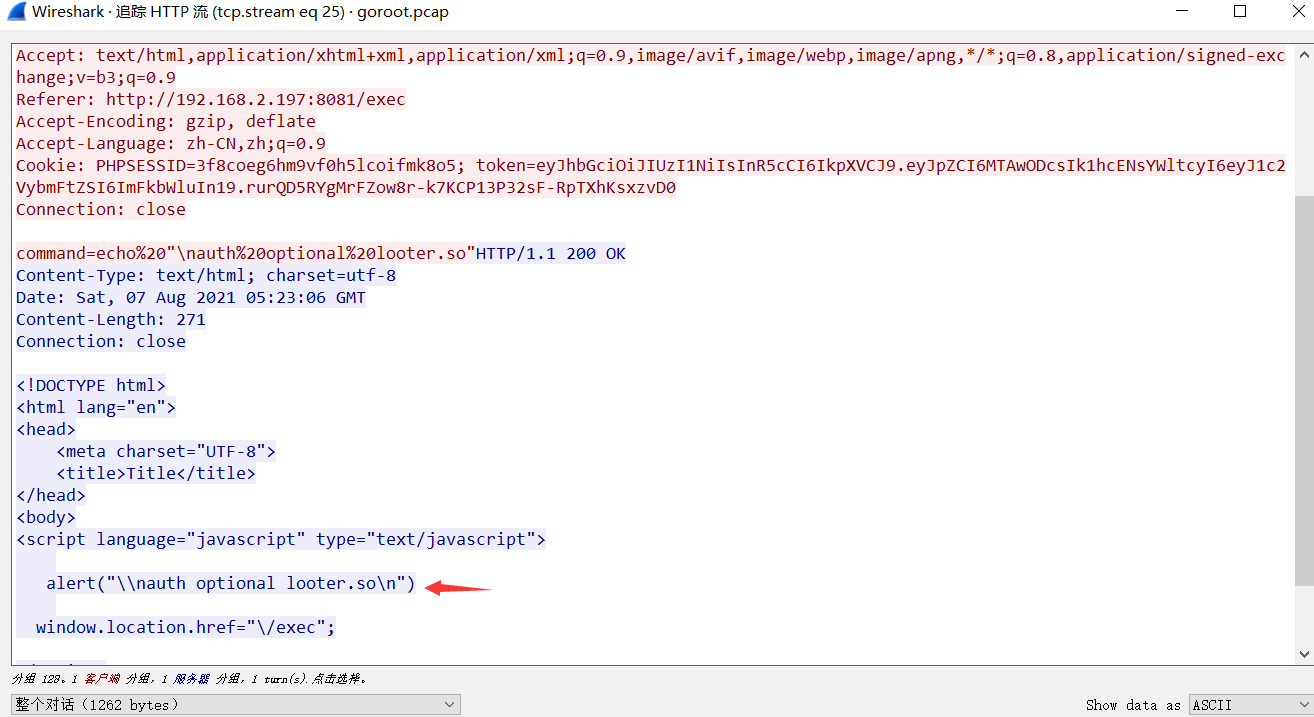Open the Show data as ASCII dropdown
This screenshot has height=717, width=1314.
pos(1249,705)
